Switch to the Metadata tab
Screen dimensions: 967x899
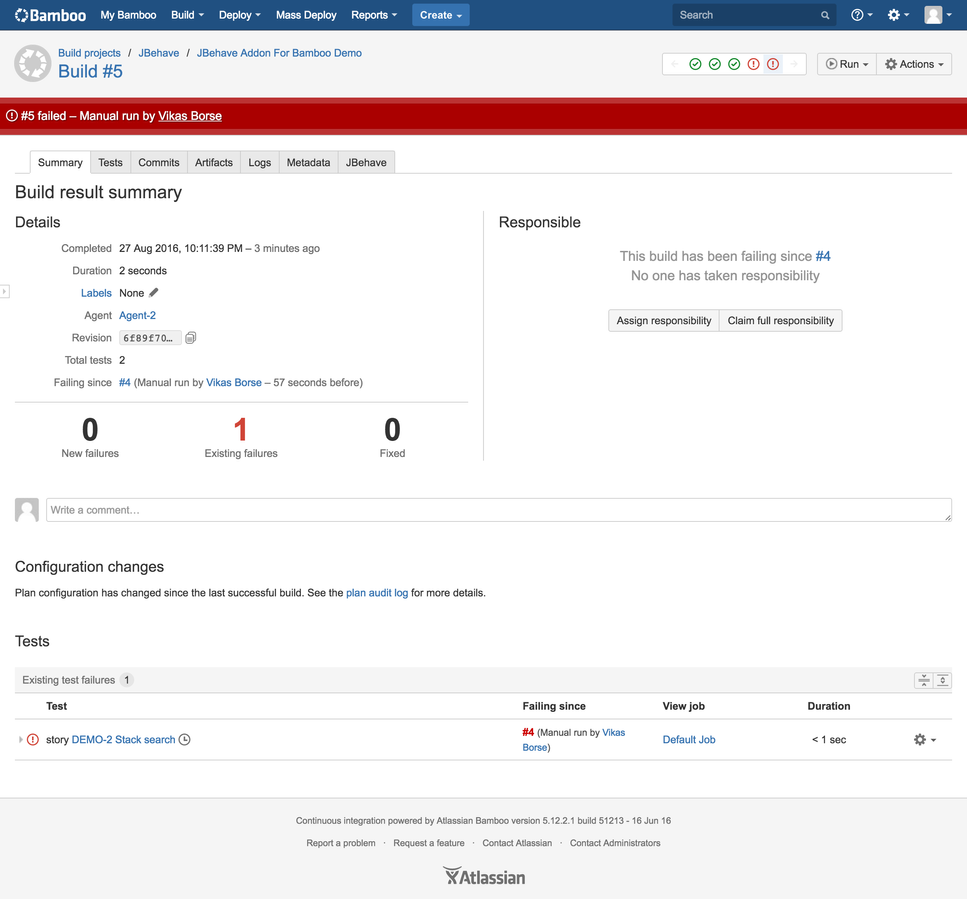click(308, 162)
